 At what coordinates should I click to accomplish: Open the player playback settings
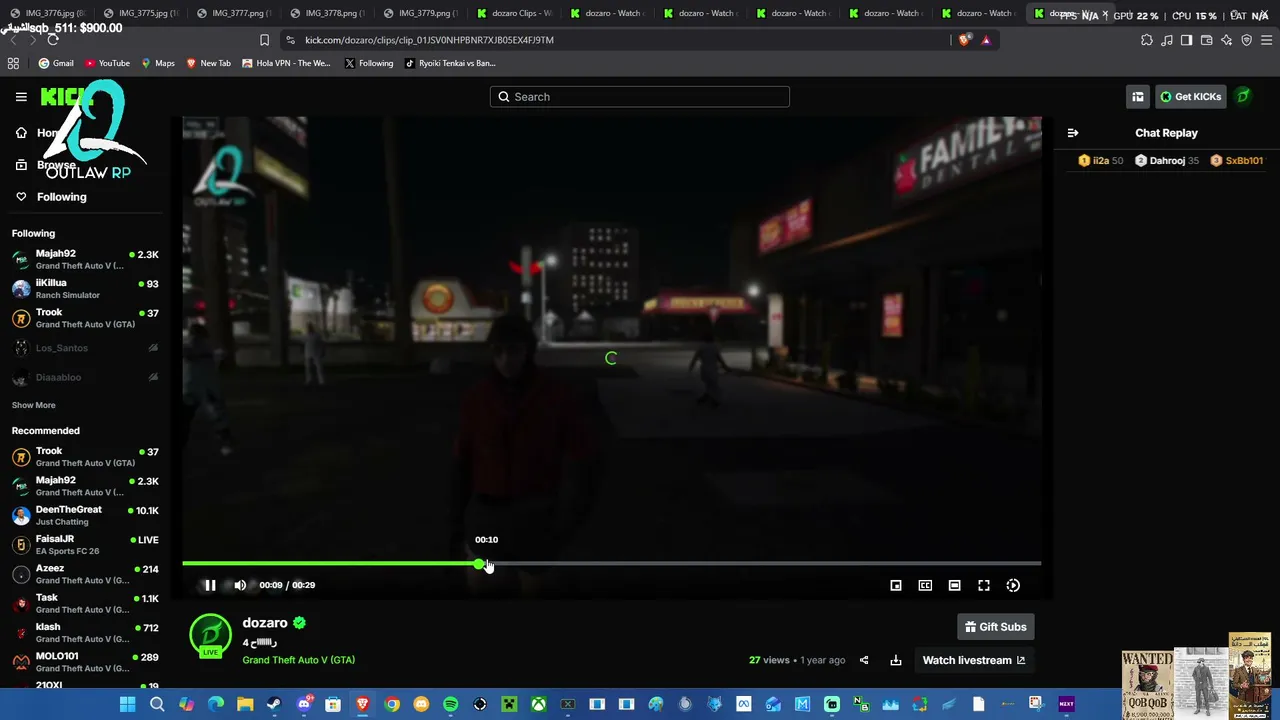pos(1013,585)
